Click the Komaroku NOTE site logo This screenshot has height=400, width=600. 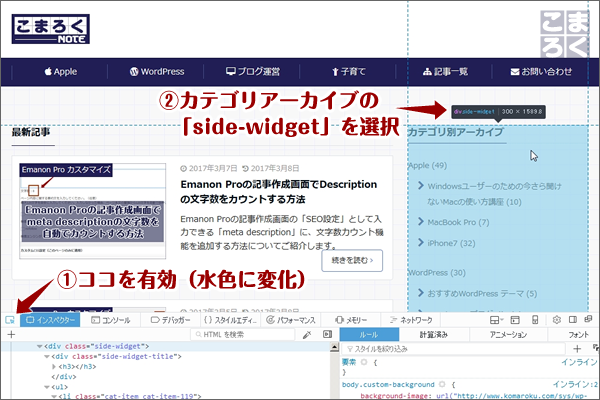(x=51, y=29)
